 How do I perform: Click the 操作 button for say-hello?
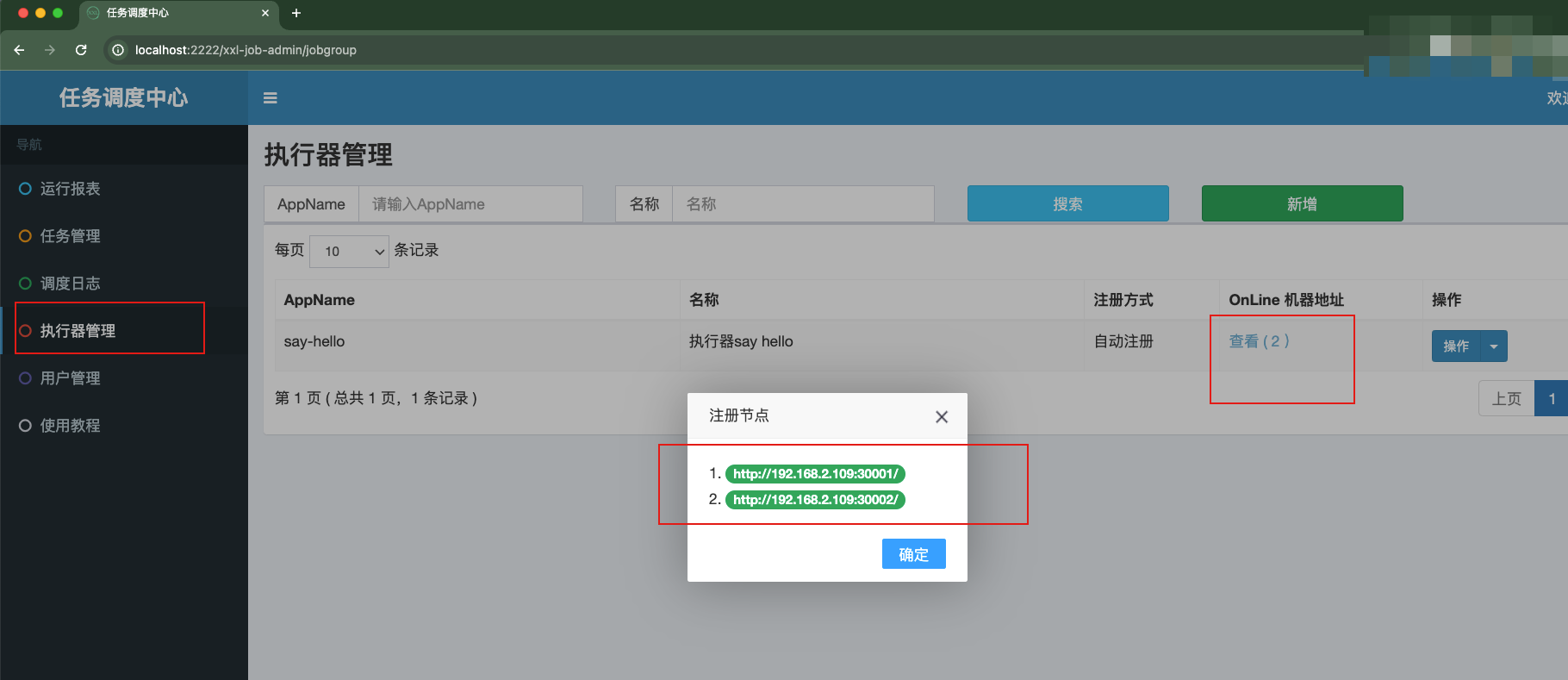[1456, 346]
